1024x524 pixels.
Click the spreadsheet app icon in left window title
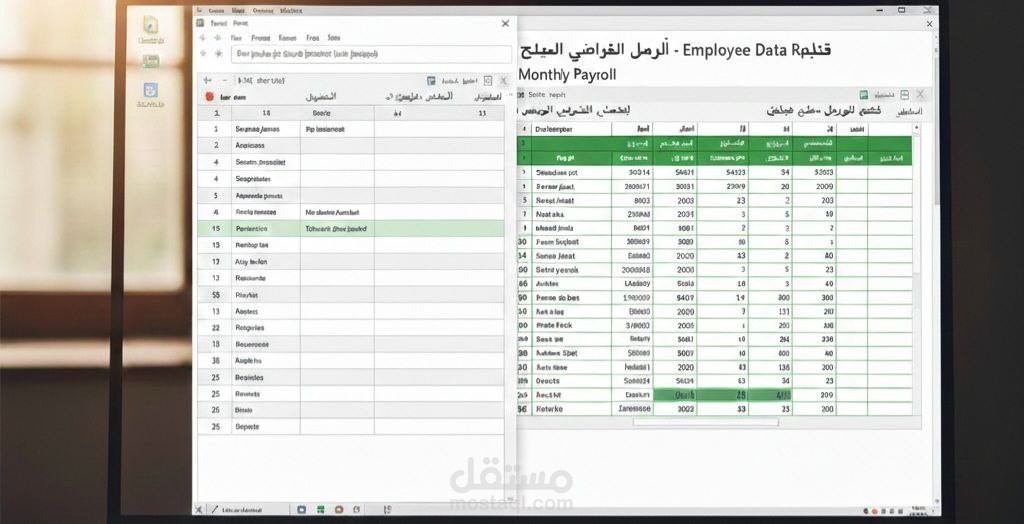200,23
